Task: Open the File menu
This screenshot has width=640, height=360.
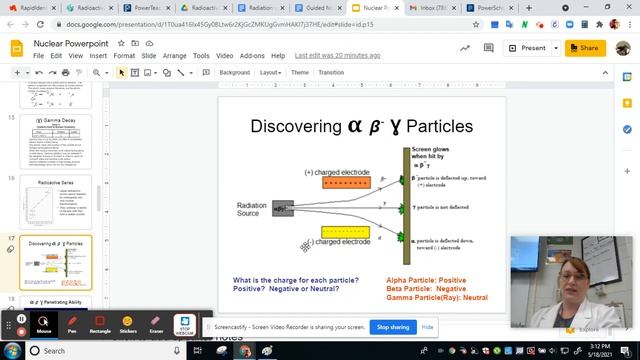Action: pyautogui.click(x=38, y=56)
